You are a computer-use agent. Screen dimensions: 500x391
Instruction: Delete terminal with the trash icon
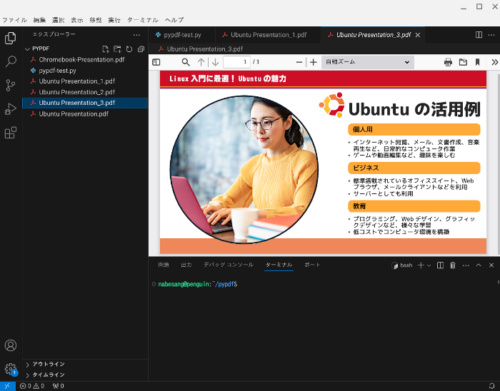pos(452,265)
